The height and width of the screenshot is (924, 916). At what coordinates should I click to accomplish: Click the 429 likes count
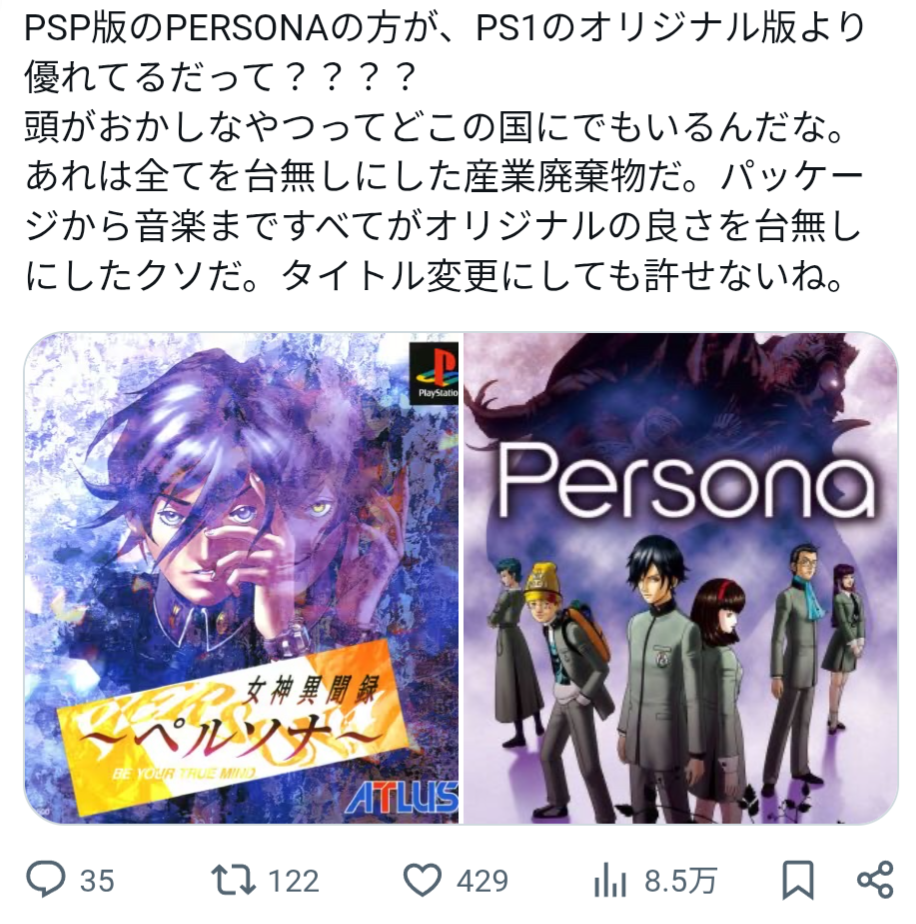point(482,882)
